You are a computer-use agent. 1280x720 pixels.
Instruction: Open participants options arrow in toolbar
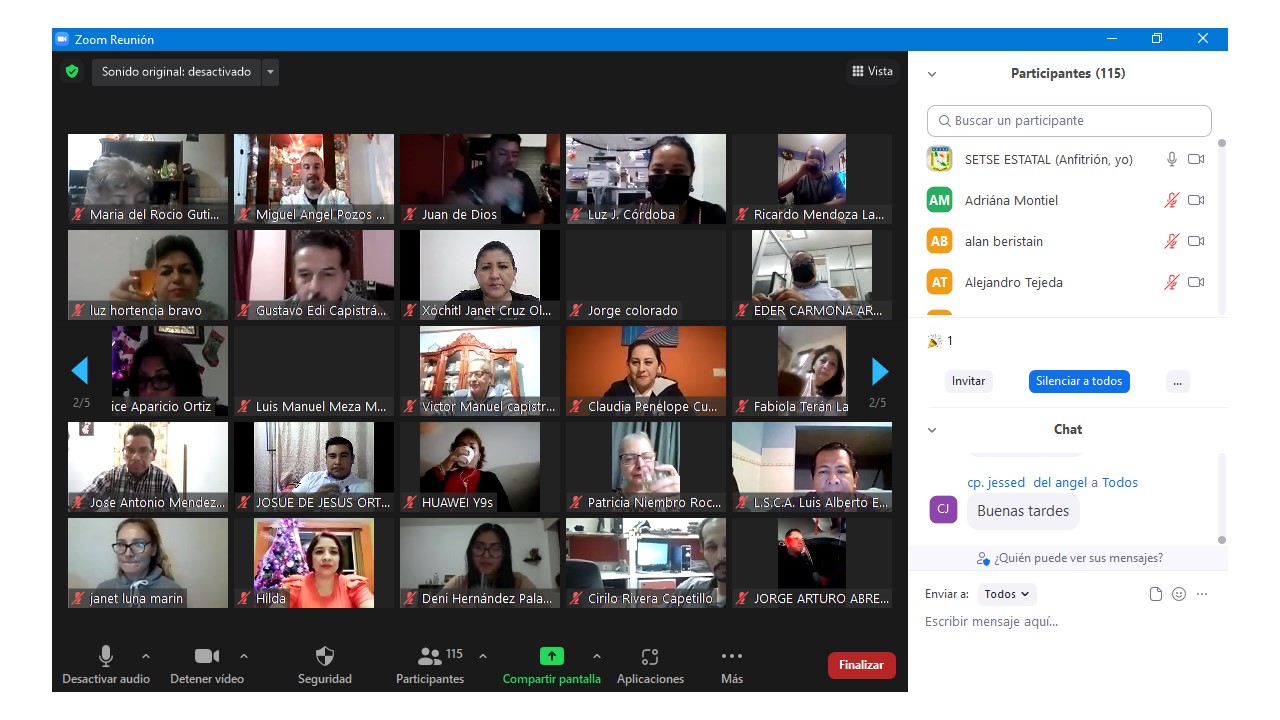pos(483,656)
